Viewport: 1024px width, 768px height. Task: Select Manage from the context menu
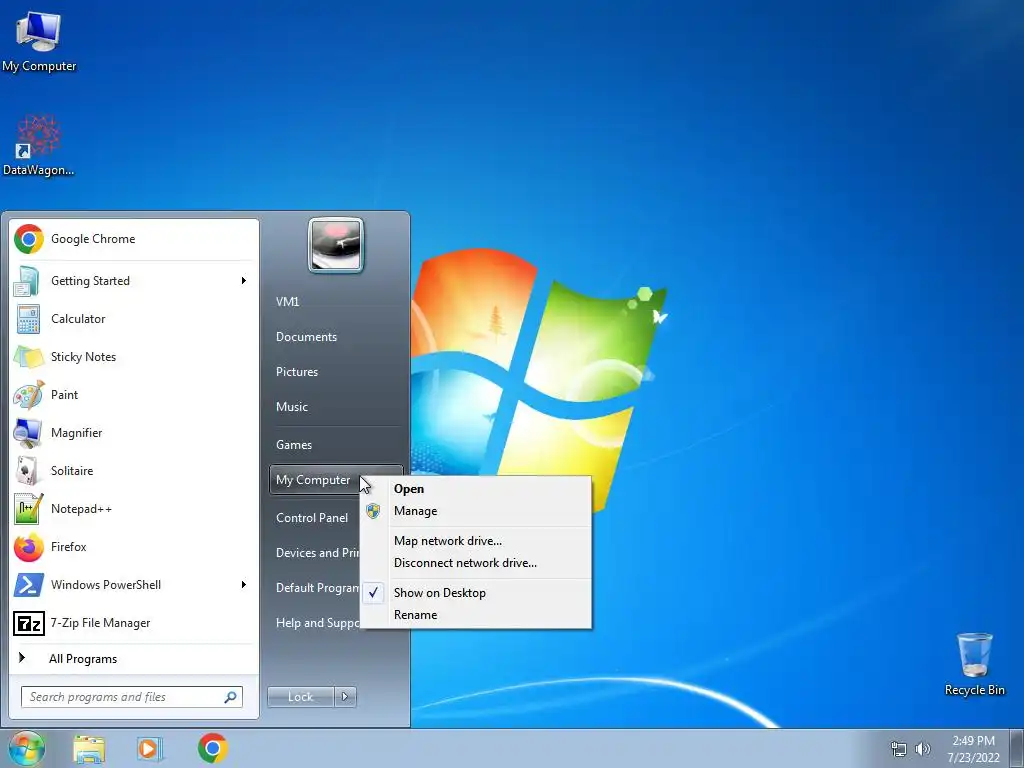(x=476, y=511)
